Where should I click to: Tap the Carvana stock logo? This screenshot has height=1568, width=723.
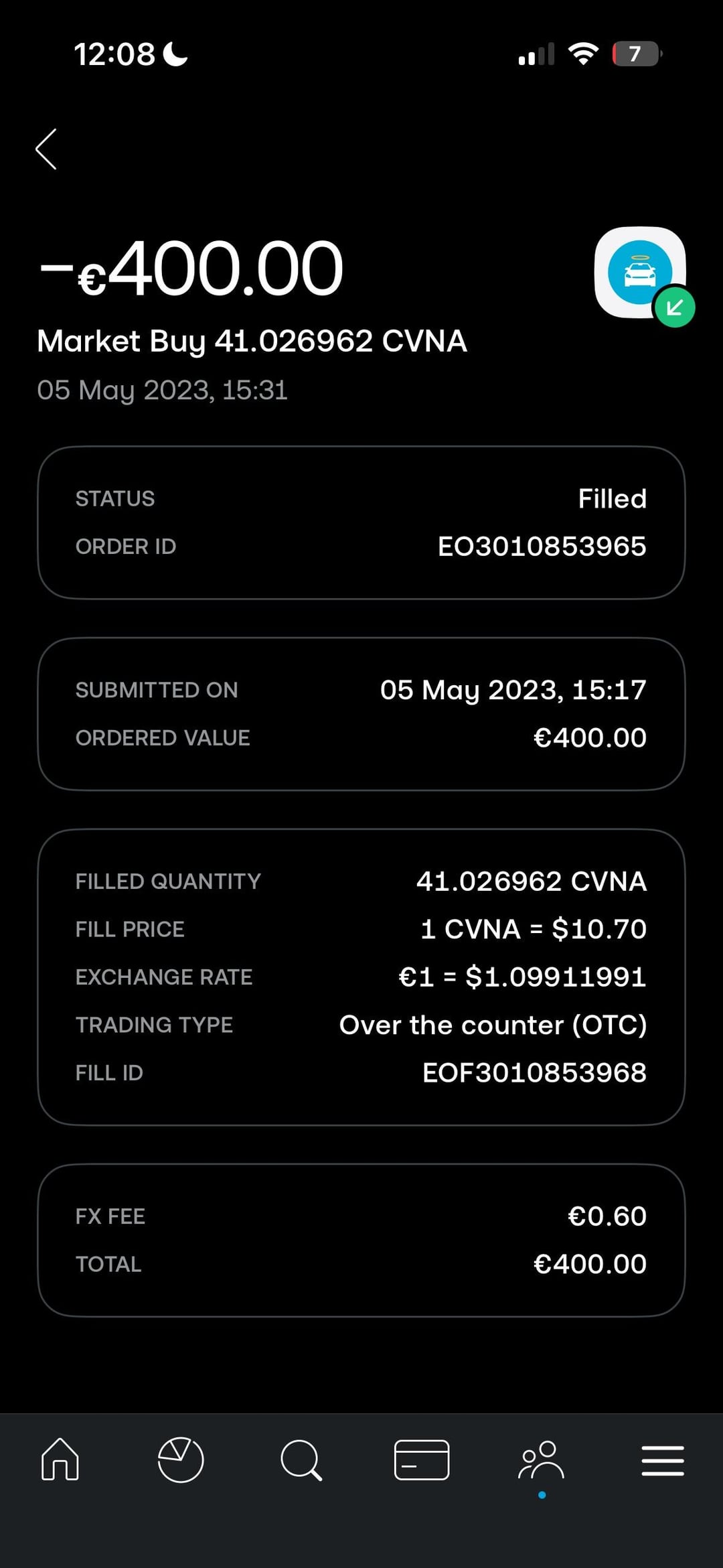[639, 272]
